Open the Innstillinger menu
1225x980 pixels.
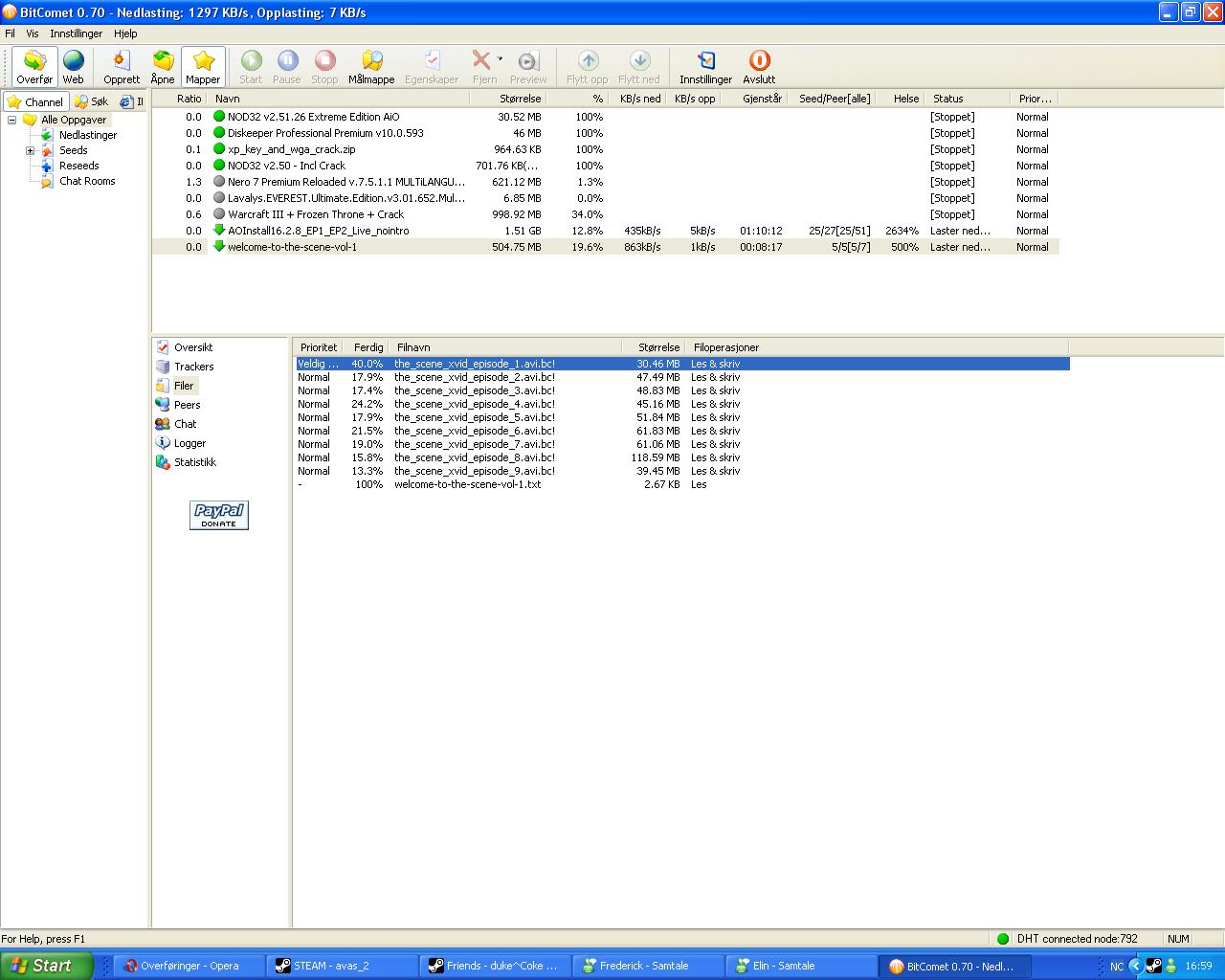77,33
